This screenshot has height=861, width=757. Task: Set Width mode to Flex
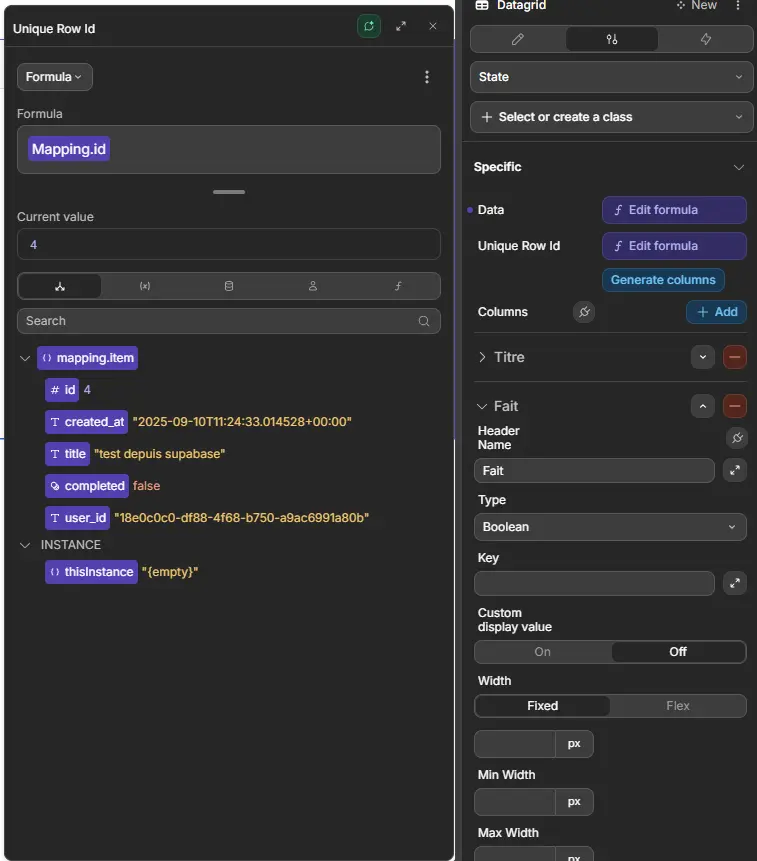pos(678,706)
